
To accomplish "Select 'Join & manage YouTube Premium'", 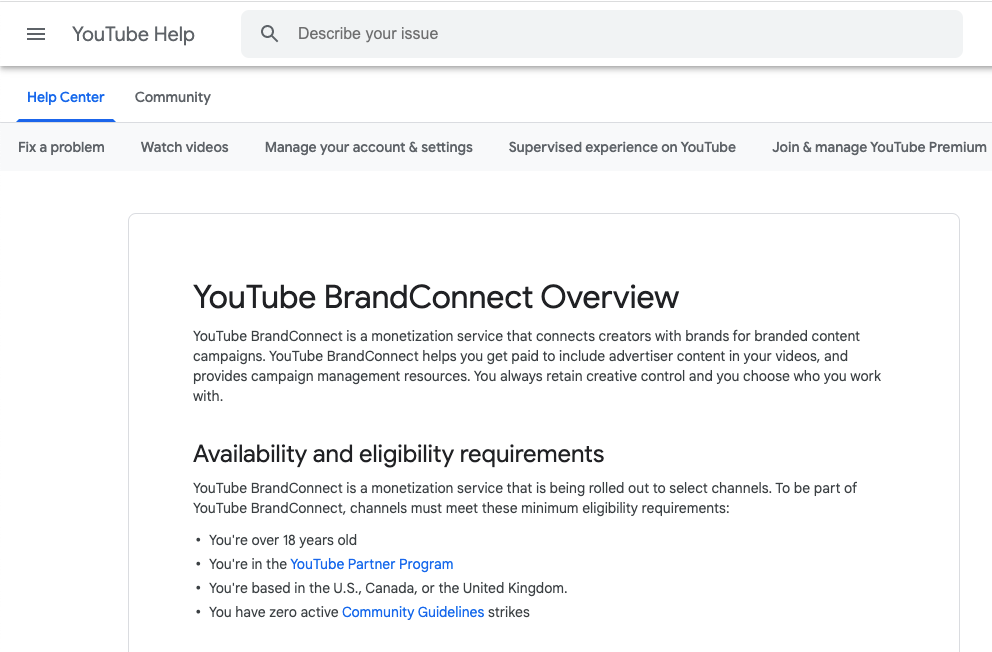I will point(879,147).
